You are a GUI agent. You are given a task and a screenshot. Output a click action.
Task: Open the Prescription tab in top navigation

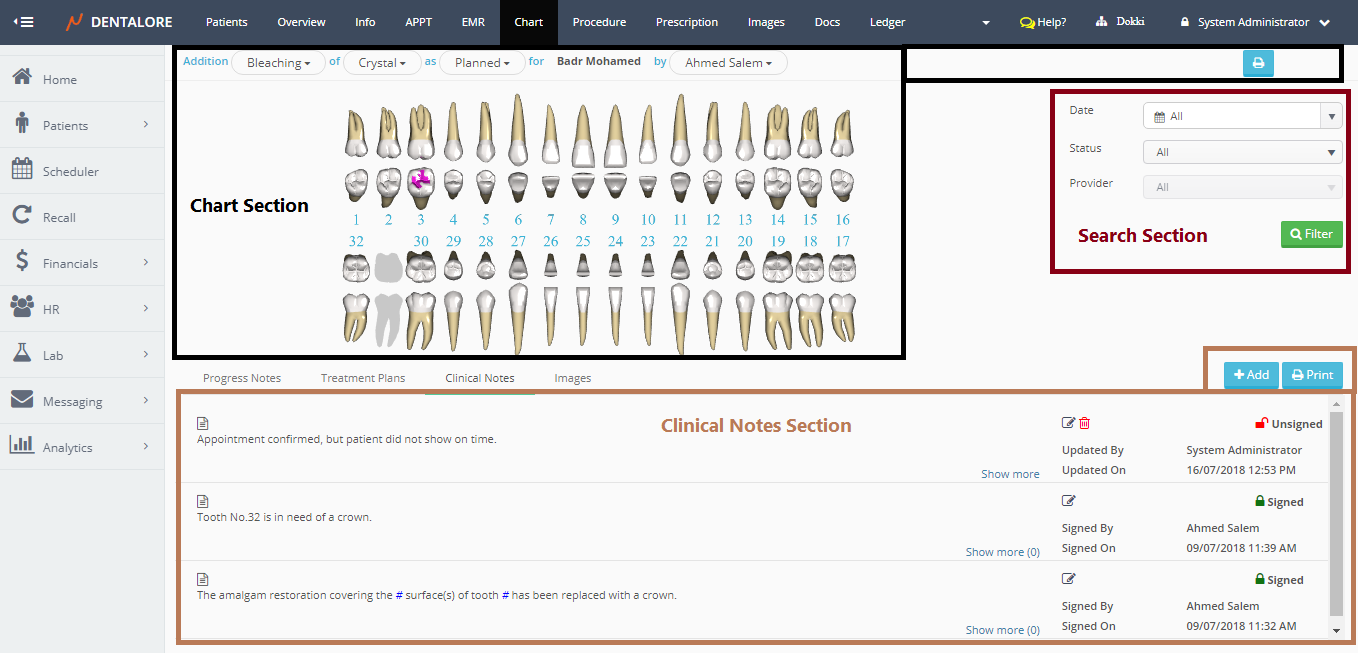[x=686, y=22]
